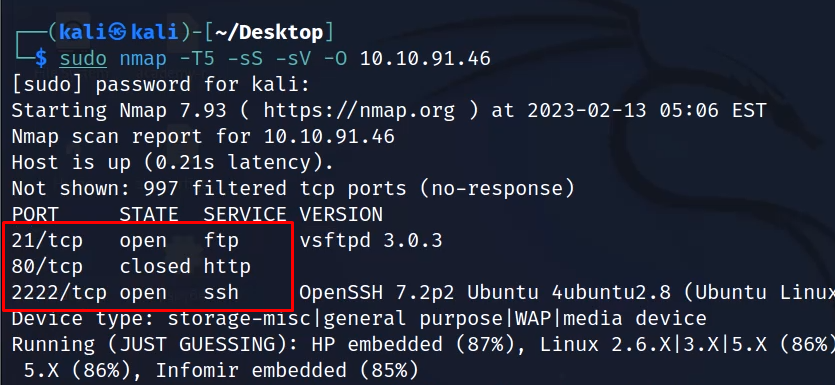The width and height of the screenshot is (835, 385).
Task: Click the SERVICE column header
Action: coord(245,215)
